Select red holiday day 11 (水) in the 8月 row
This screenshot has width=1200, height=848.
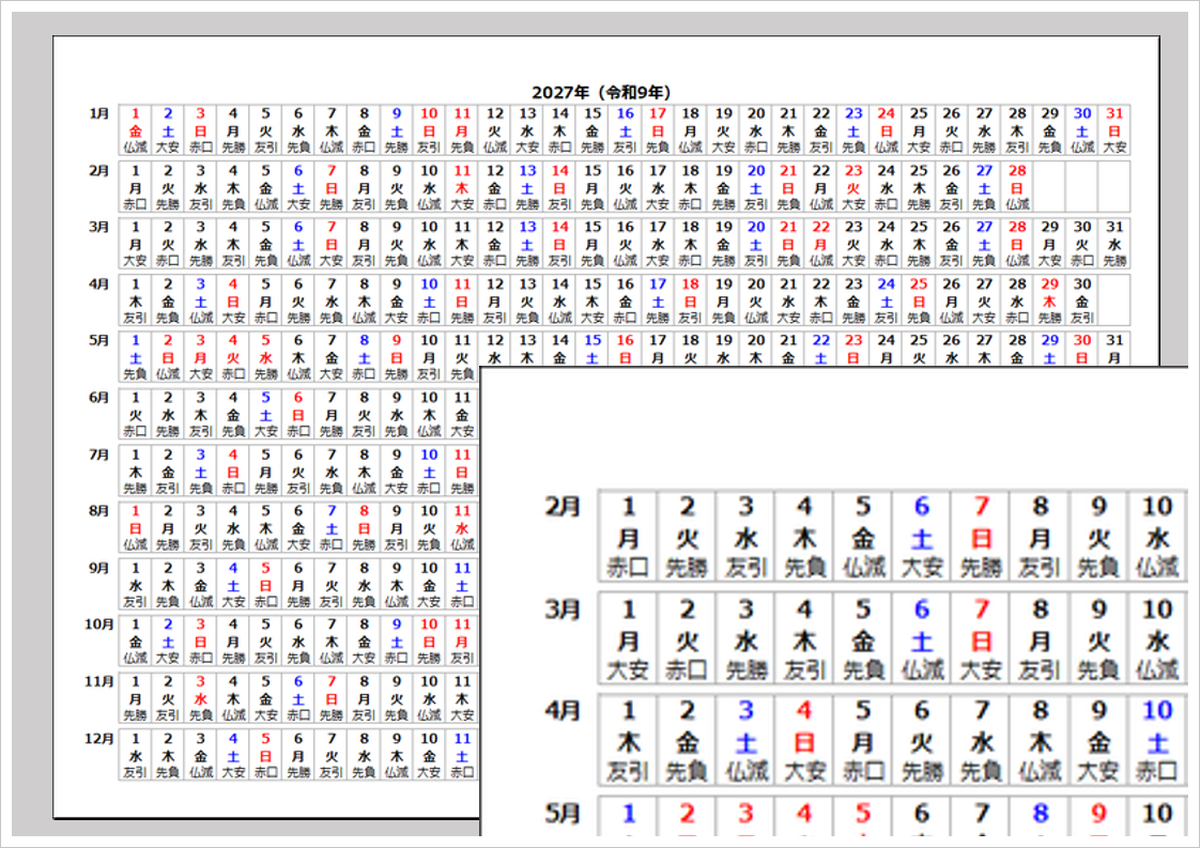(x=461, y=526)
